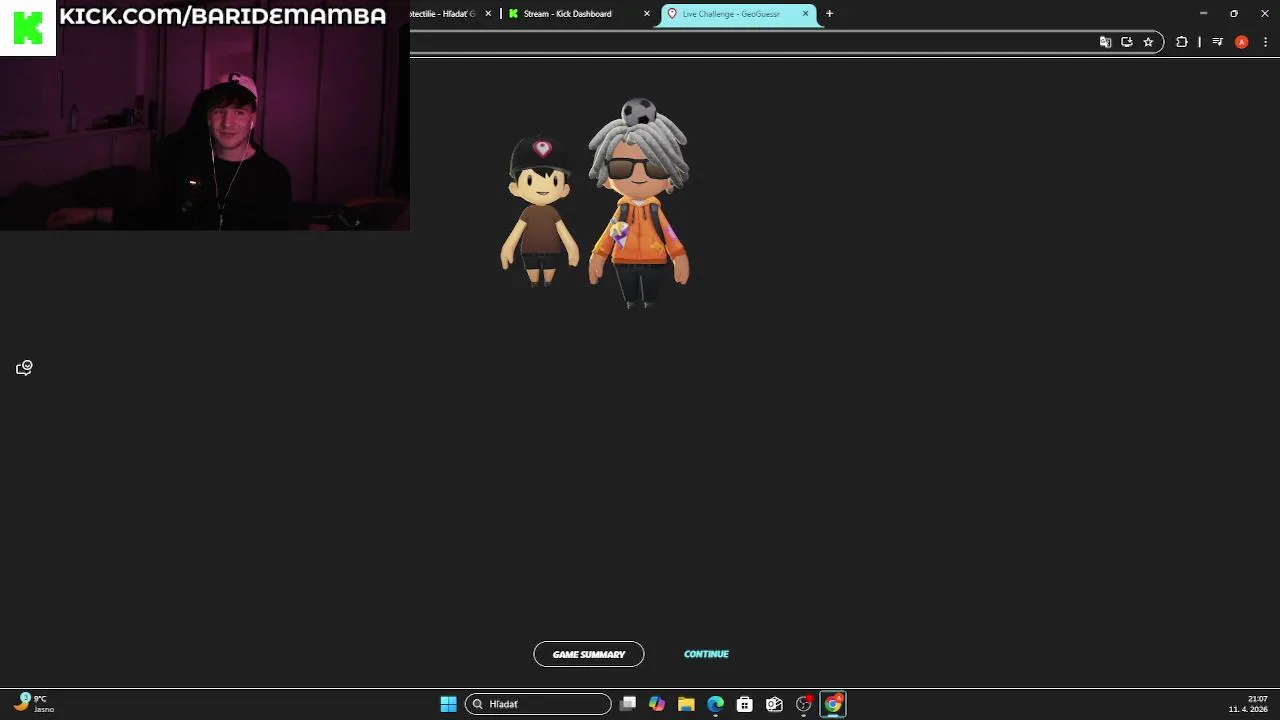This screenshot has width=1280, height=720.
Task: Click the camera screenshot icon on left edge
Action: click(25, 368)
